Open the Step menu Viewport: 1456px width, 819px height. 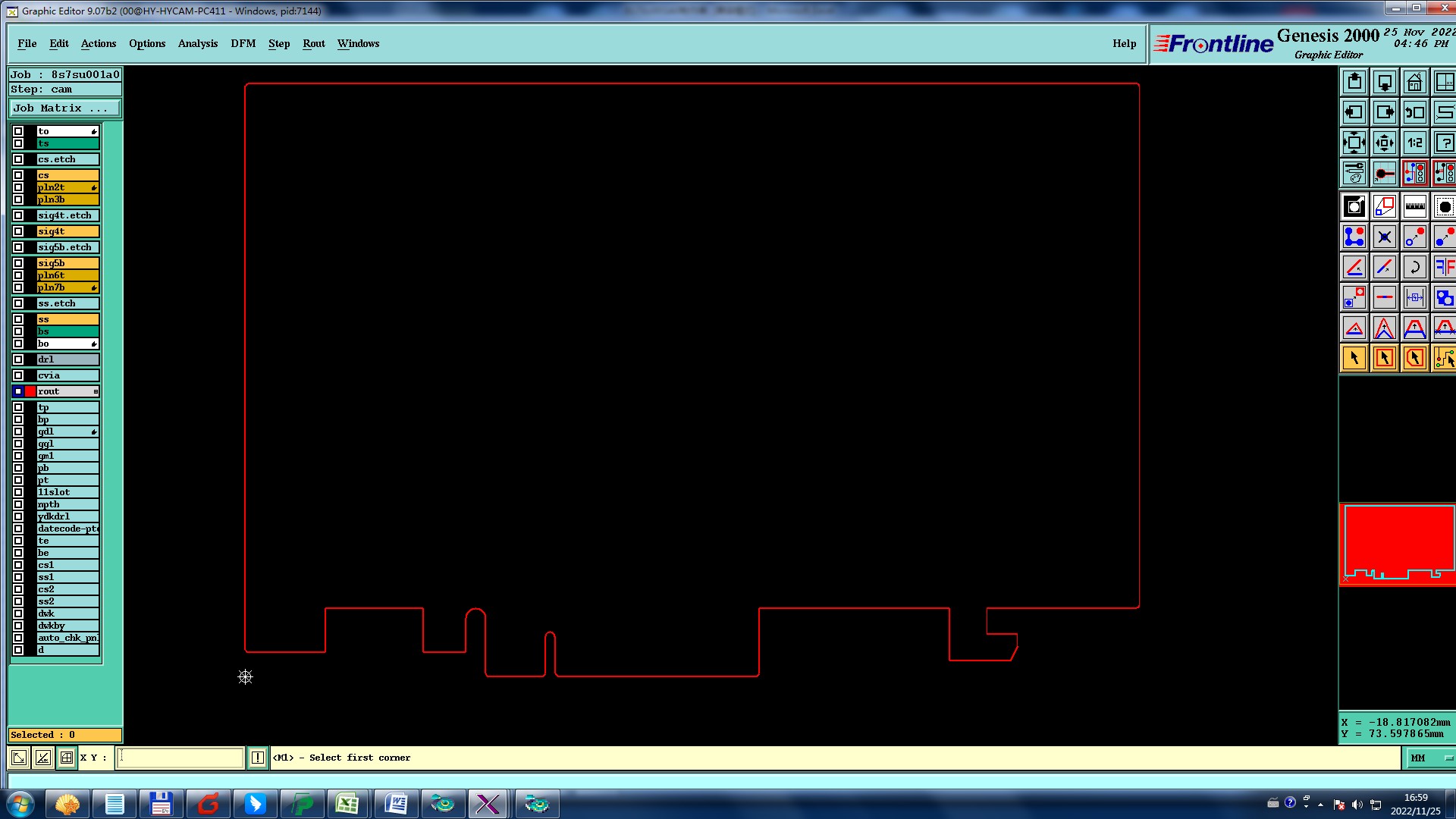coord(279,43)
